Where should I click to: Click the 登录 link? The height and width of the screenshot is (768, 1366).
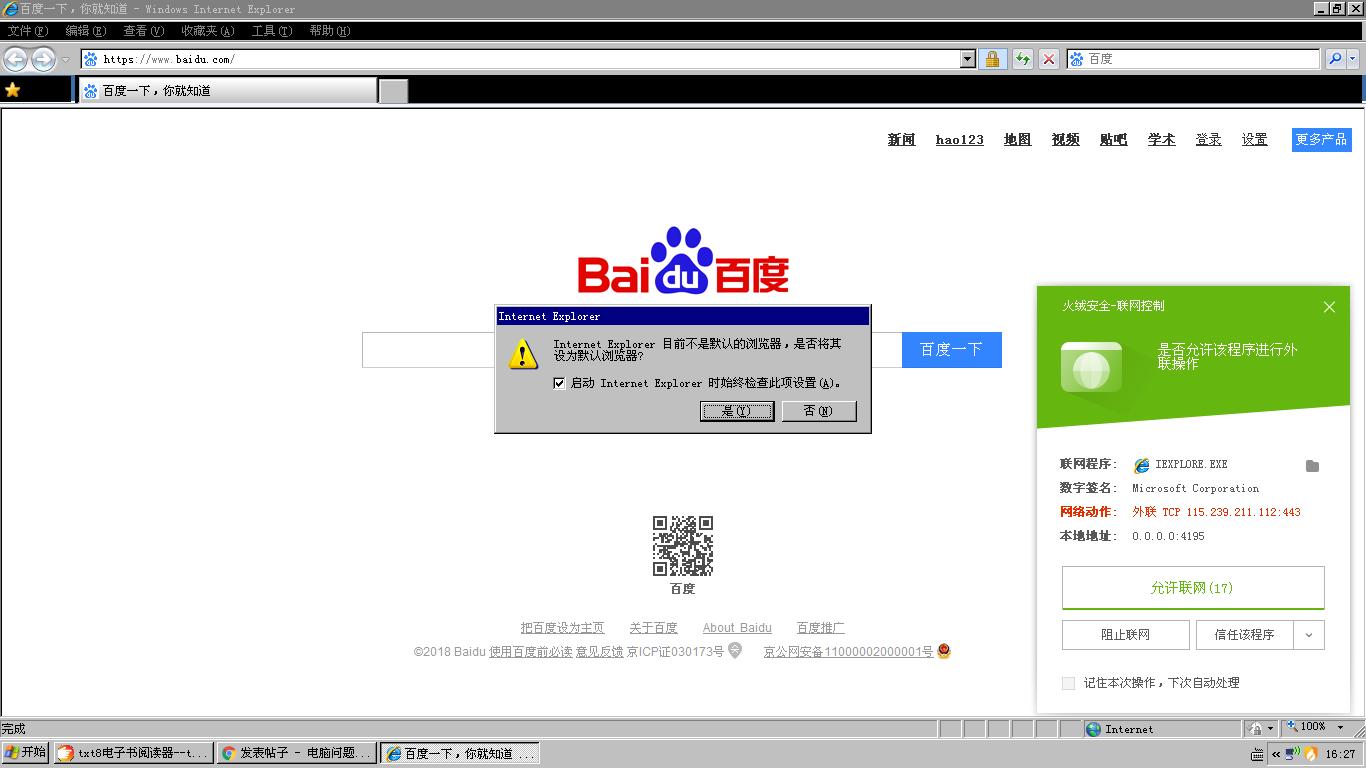(x=1208, y=140)
